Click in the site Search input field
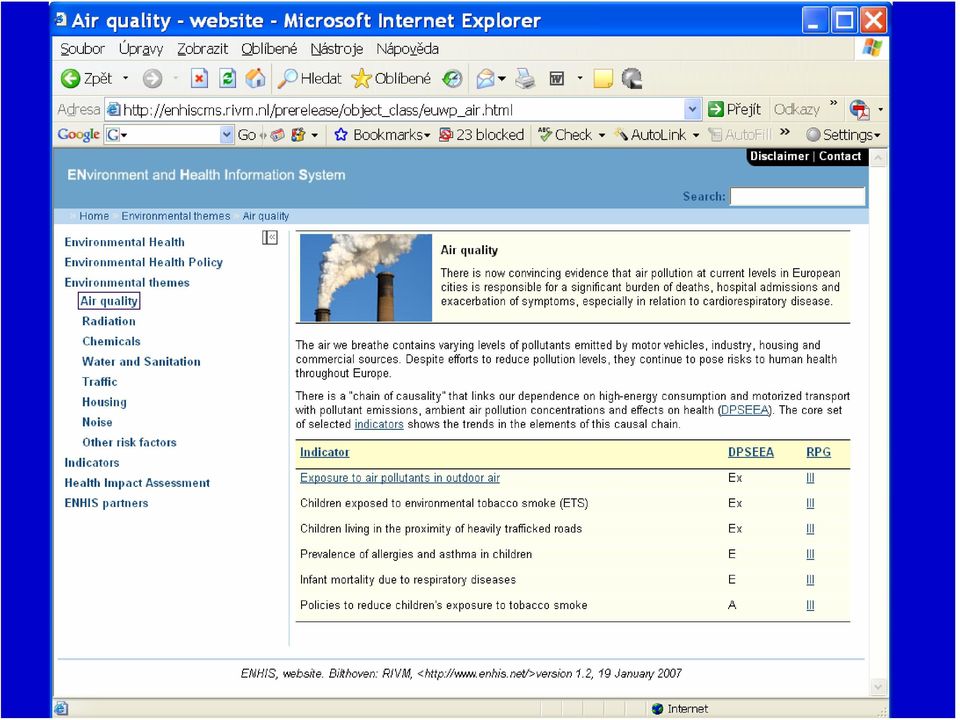 point(797,197)
